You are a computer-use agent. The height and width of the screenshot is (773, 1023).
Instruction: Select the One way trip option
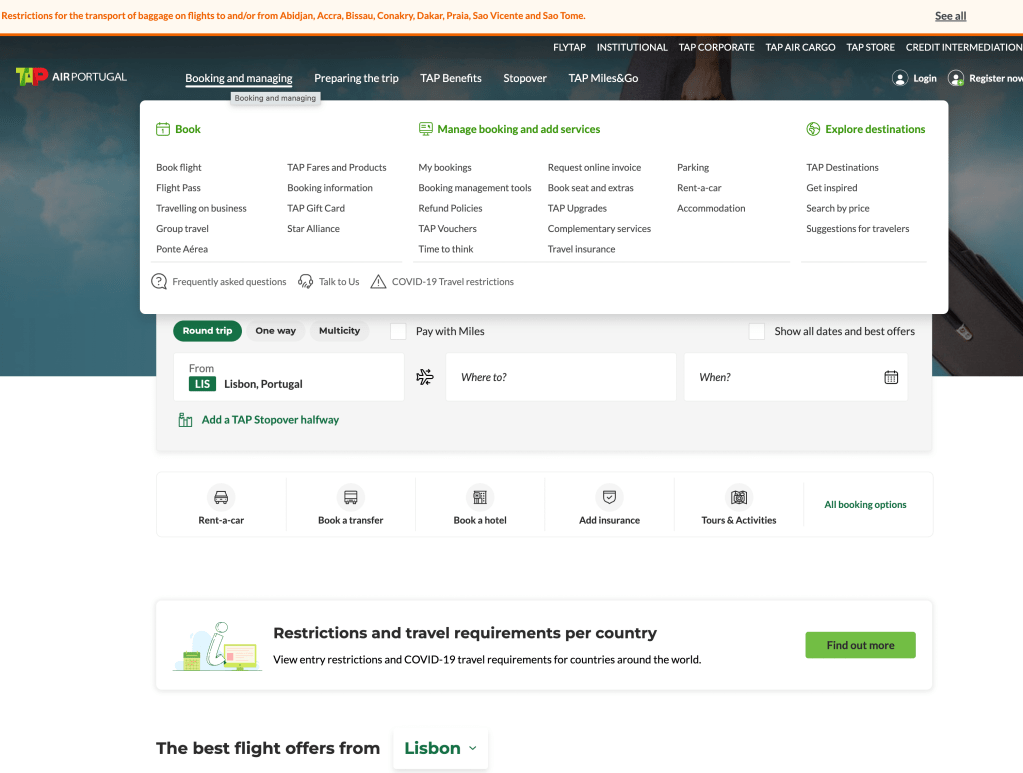tap(275, 331)
